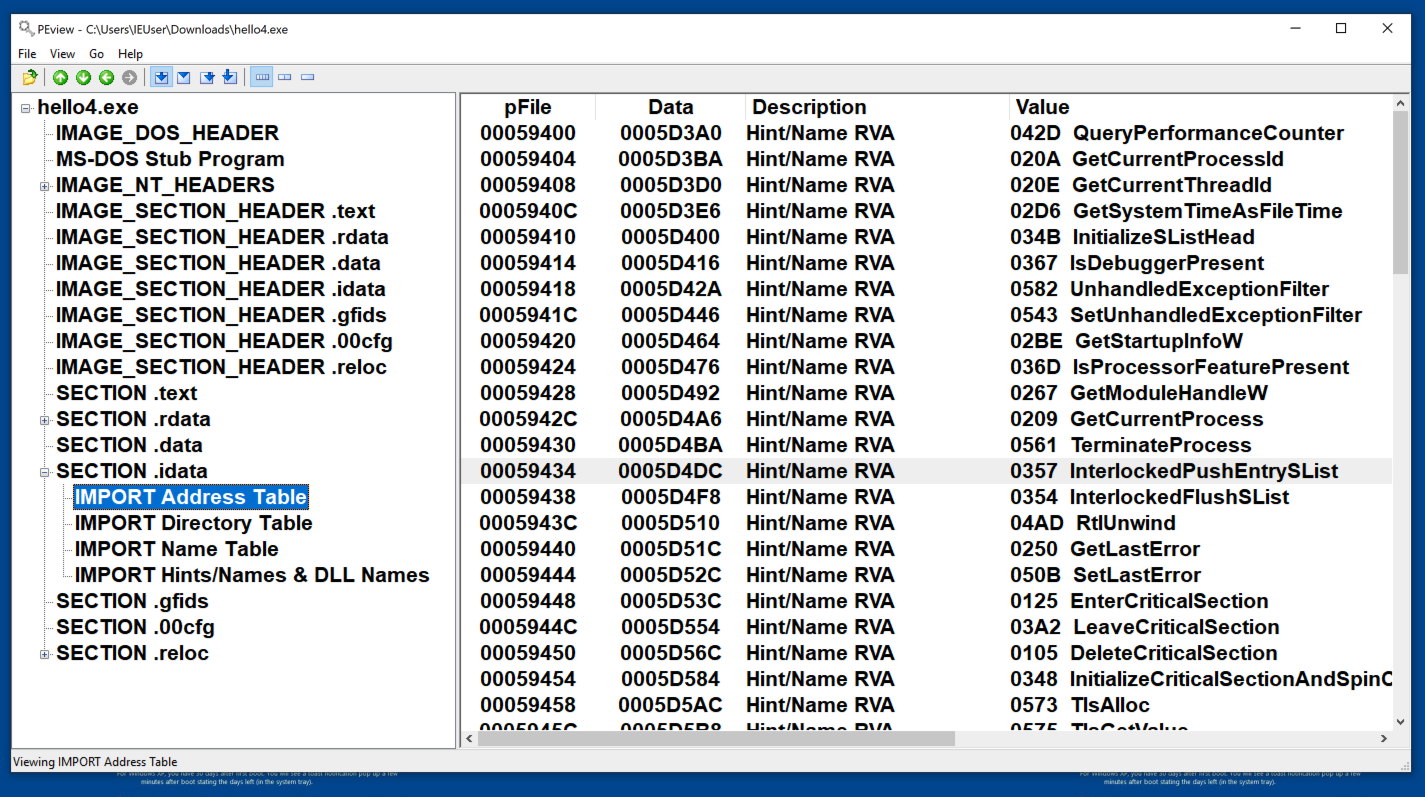Click the PEview app icon in title bar
The height and width of the screenshot is (797, 1425).
27,29
